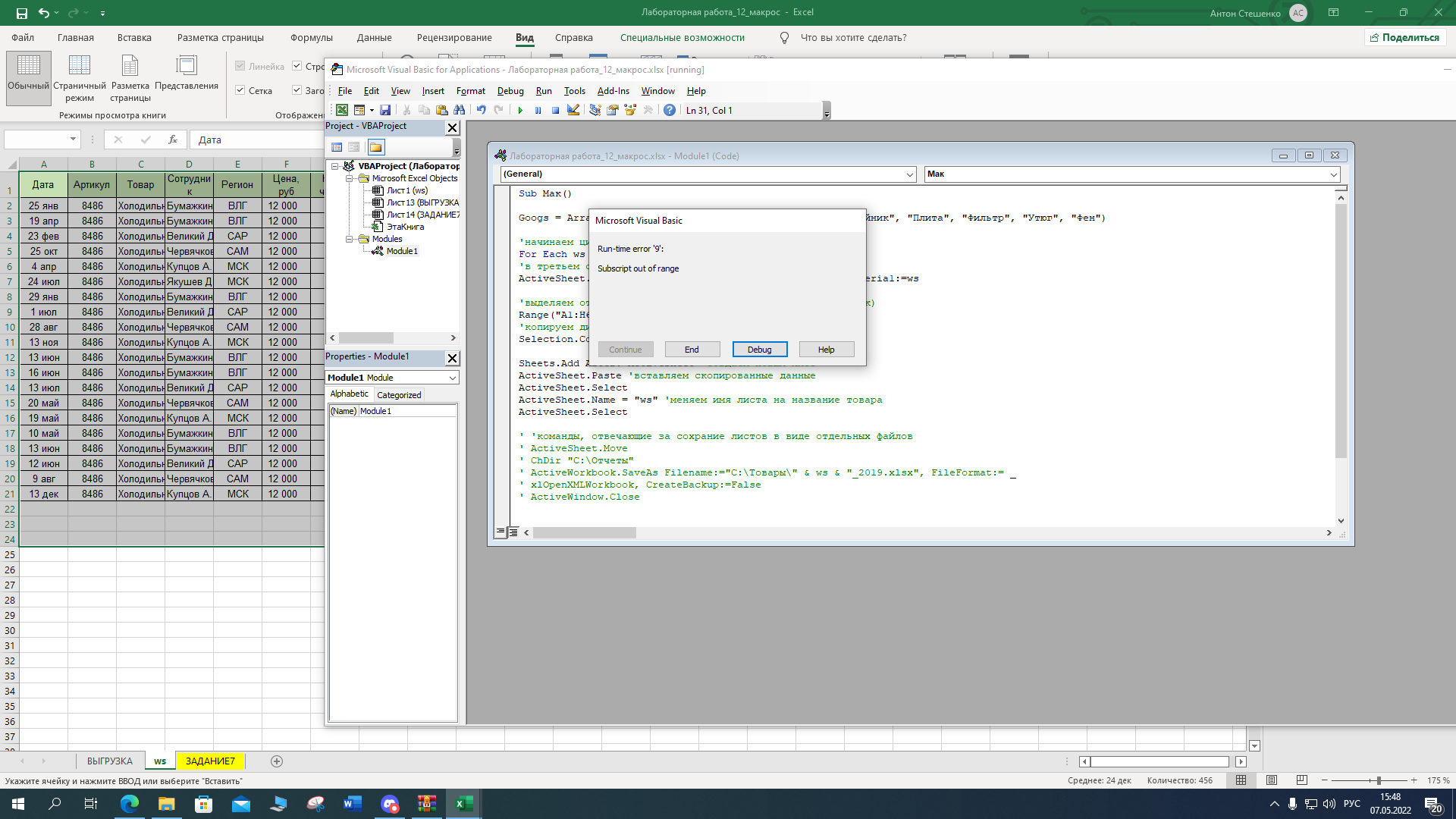Open Insert menu in VBA editor

point(433,91)
